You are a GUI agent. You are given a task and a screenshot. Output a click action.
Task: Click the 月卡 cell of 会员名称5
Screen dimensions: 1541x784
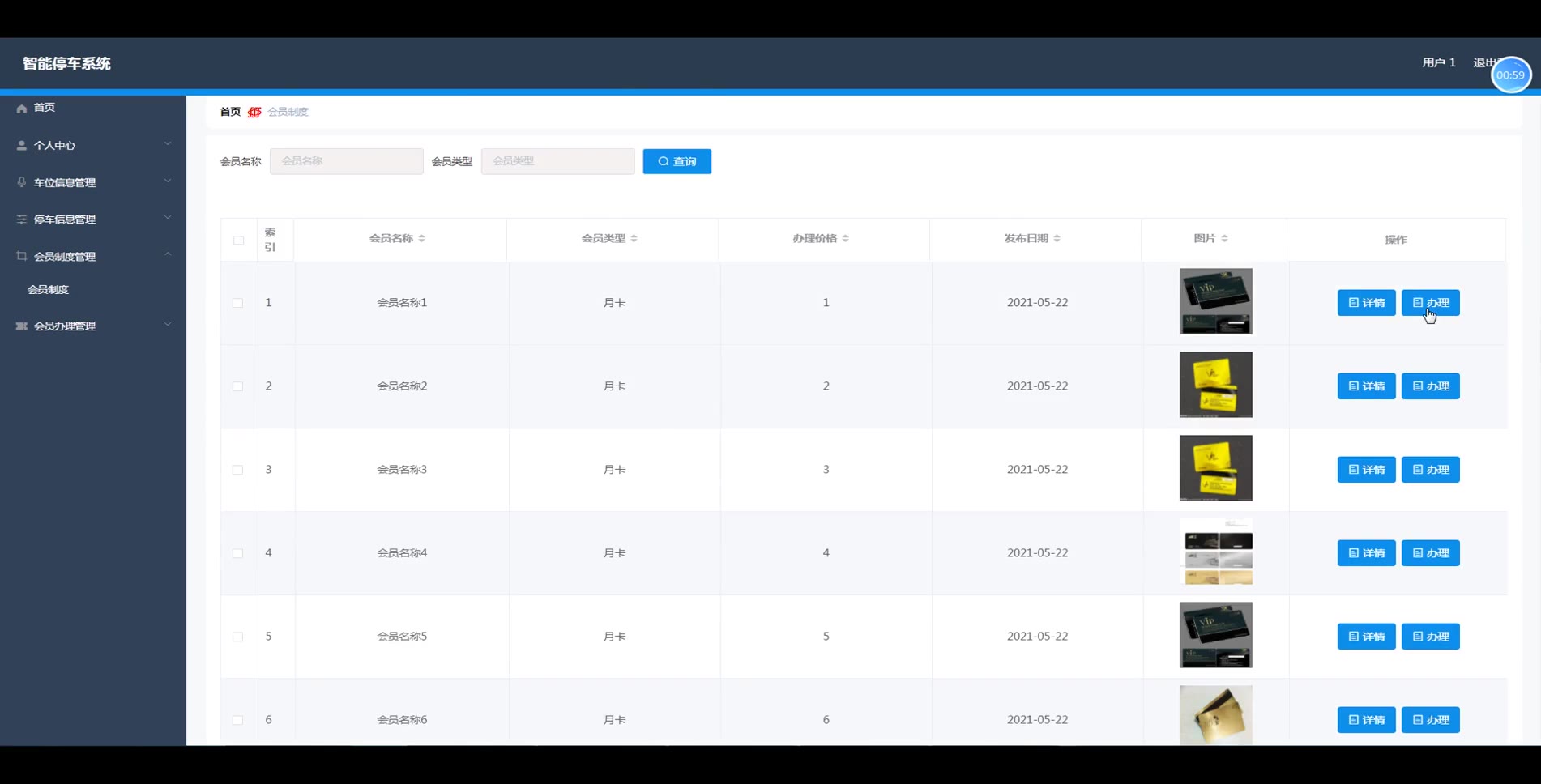coord(614,637)
